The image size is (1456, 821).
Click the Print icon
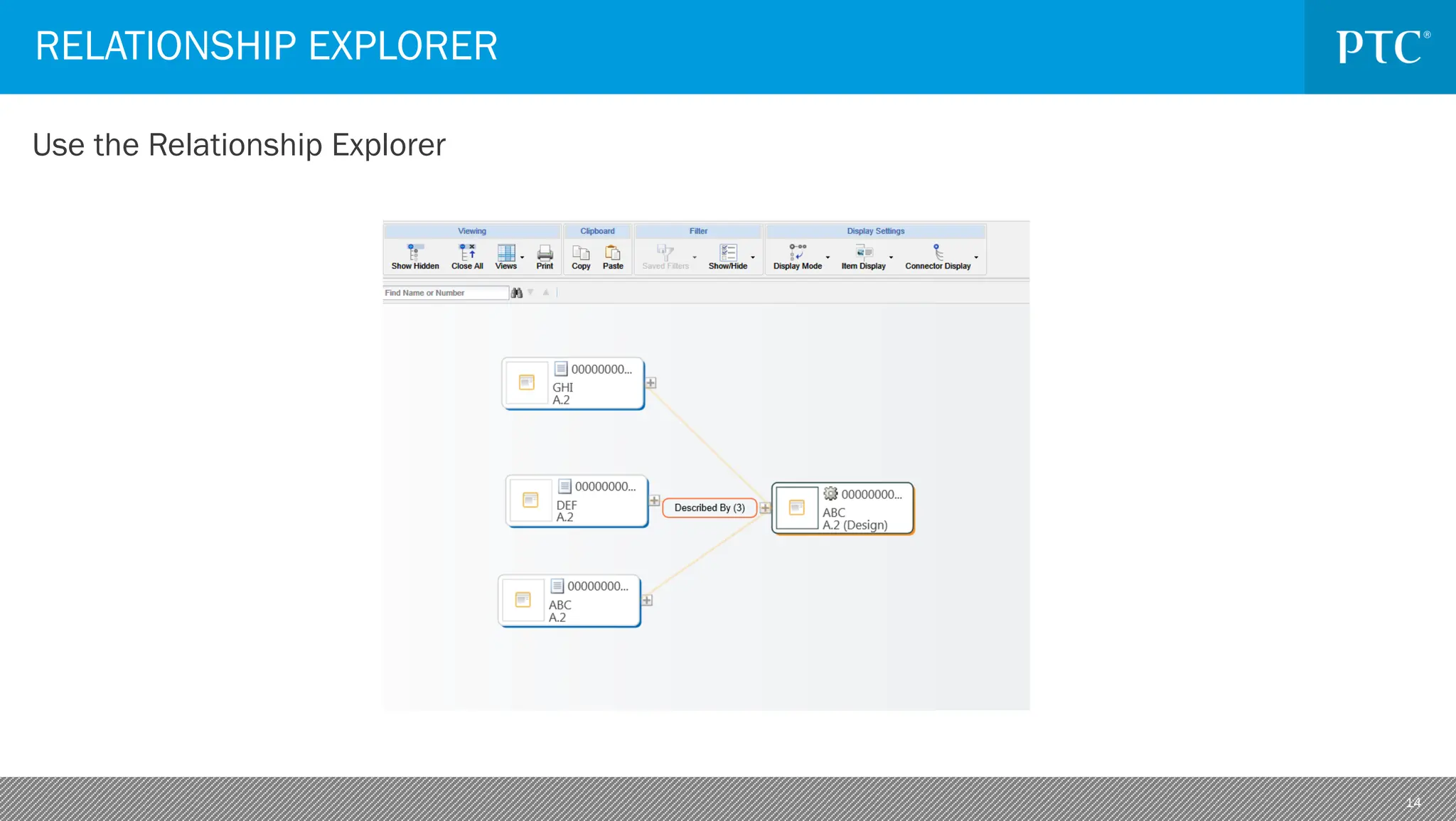[x=545, y=253]
